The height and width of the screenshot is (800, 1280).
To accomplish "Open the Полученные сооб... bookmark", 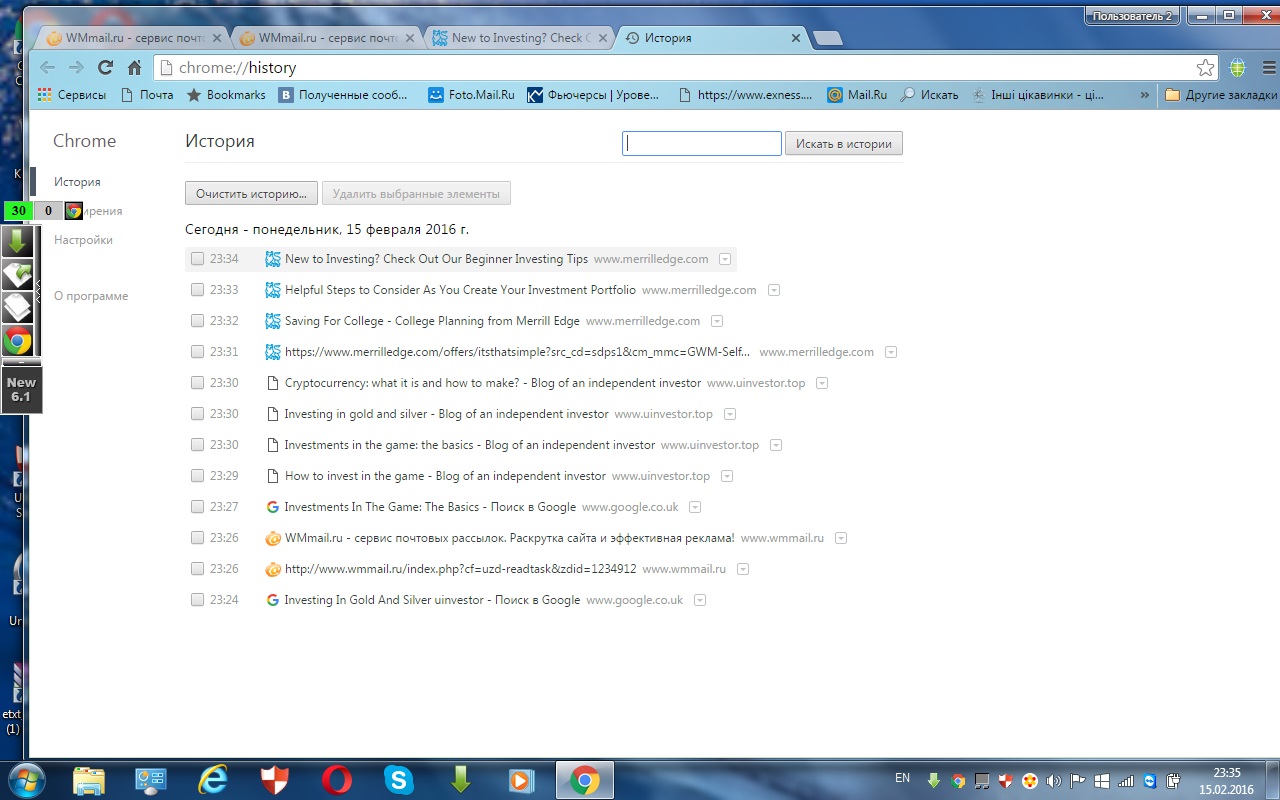I will point(344,95).
